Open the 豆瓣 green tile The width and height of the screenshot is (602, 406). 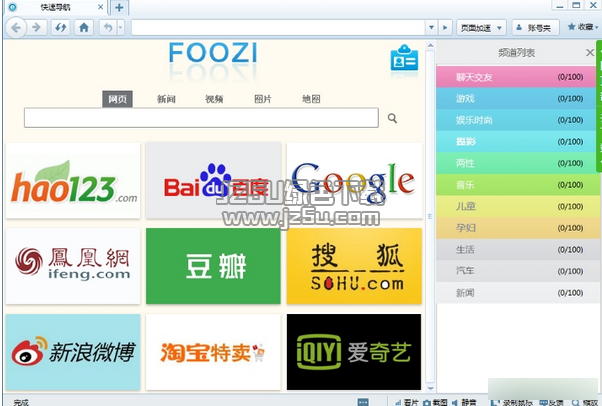(x=213, y=266)
